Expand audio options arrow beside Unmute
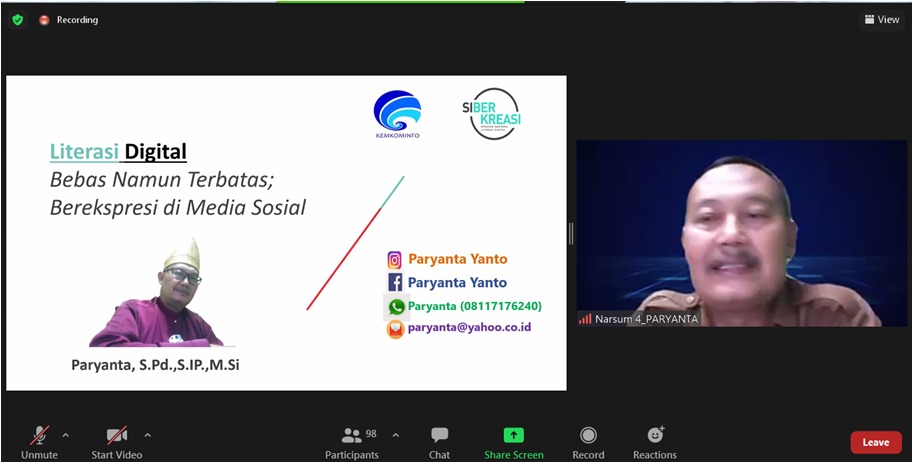913x463 pixels. [66, 435]
